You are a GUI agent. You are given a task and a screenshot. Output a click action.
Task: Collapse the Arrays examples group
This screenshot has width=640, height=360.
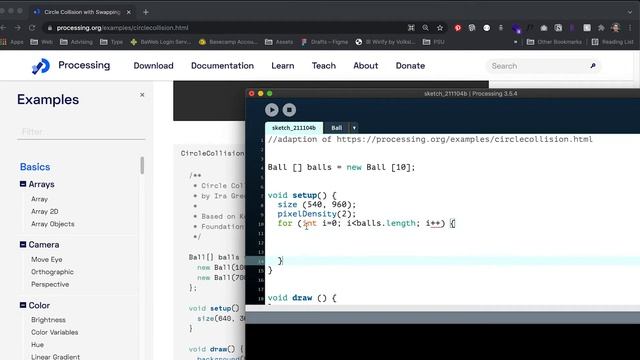pyautogui.click(x=23, y=184)
